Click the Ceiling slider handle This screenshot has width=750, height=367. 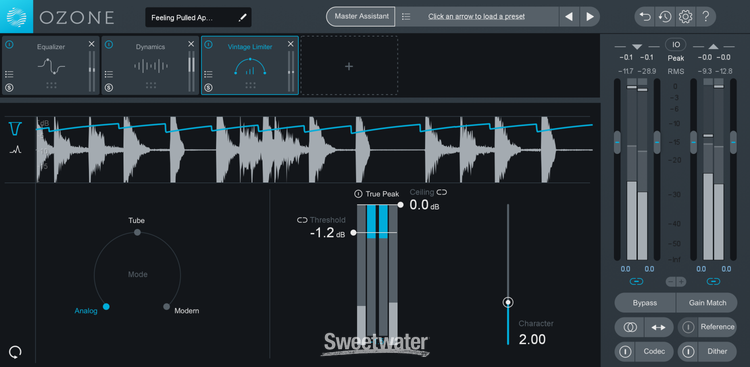tap(400, 205)
